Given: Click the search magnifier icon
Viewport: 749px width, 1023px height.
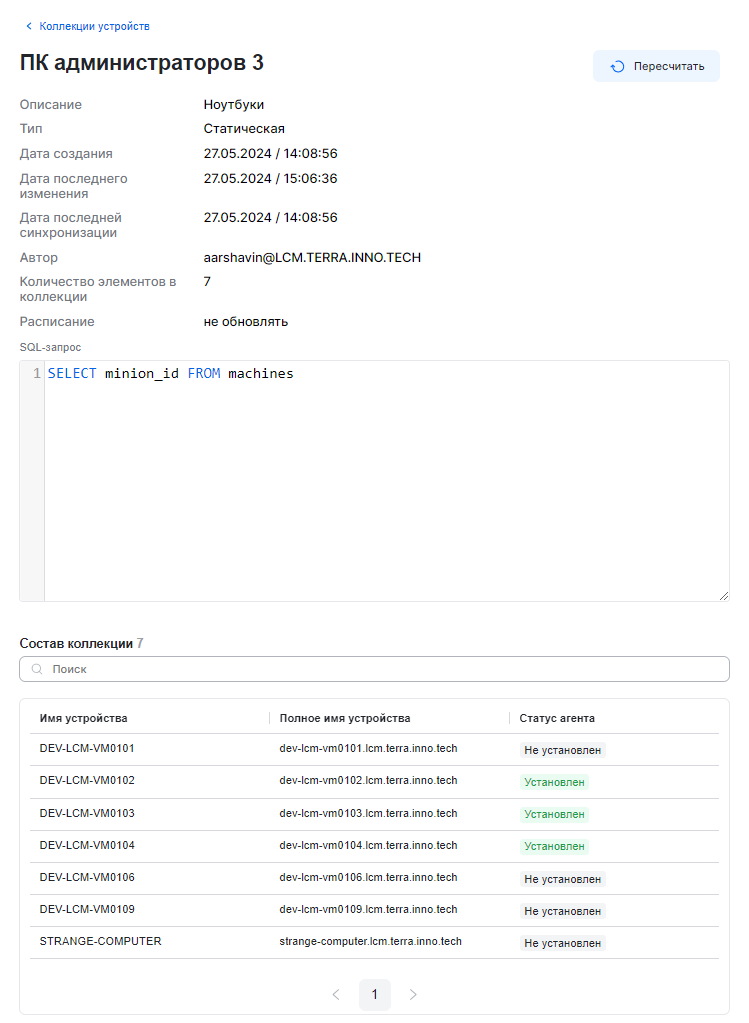Looking at the screenshot, I should (37, 669).
